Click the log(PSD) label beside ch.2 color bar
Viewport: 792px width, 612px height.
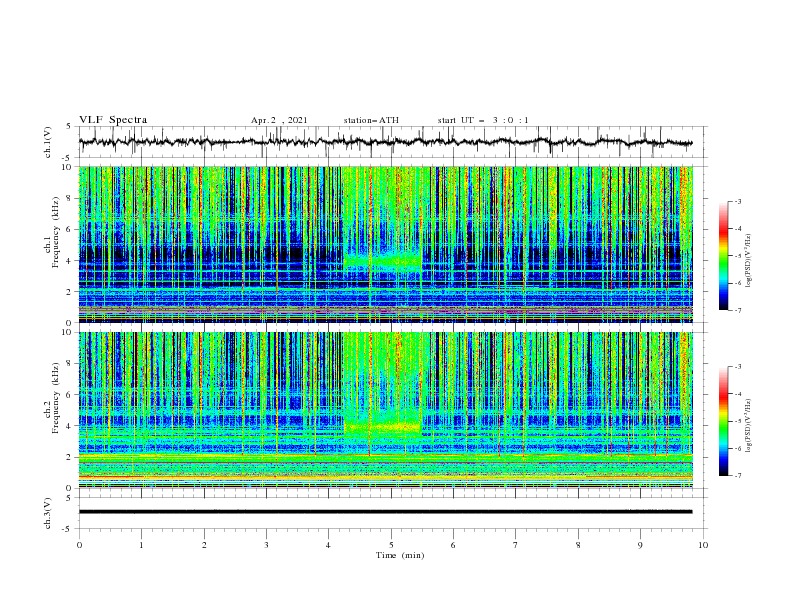tap(750, 426)
